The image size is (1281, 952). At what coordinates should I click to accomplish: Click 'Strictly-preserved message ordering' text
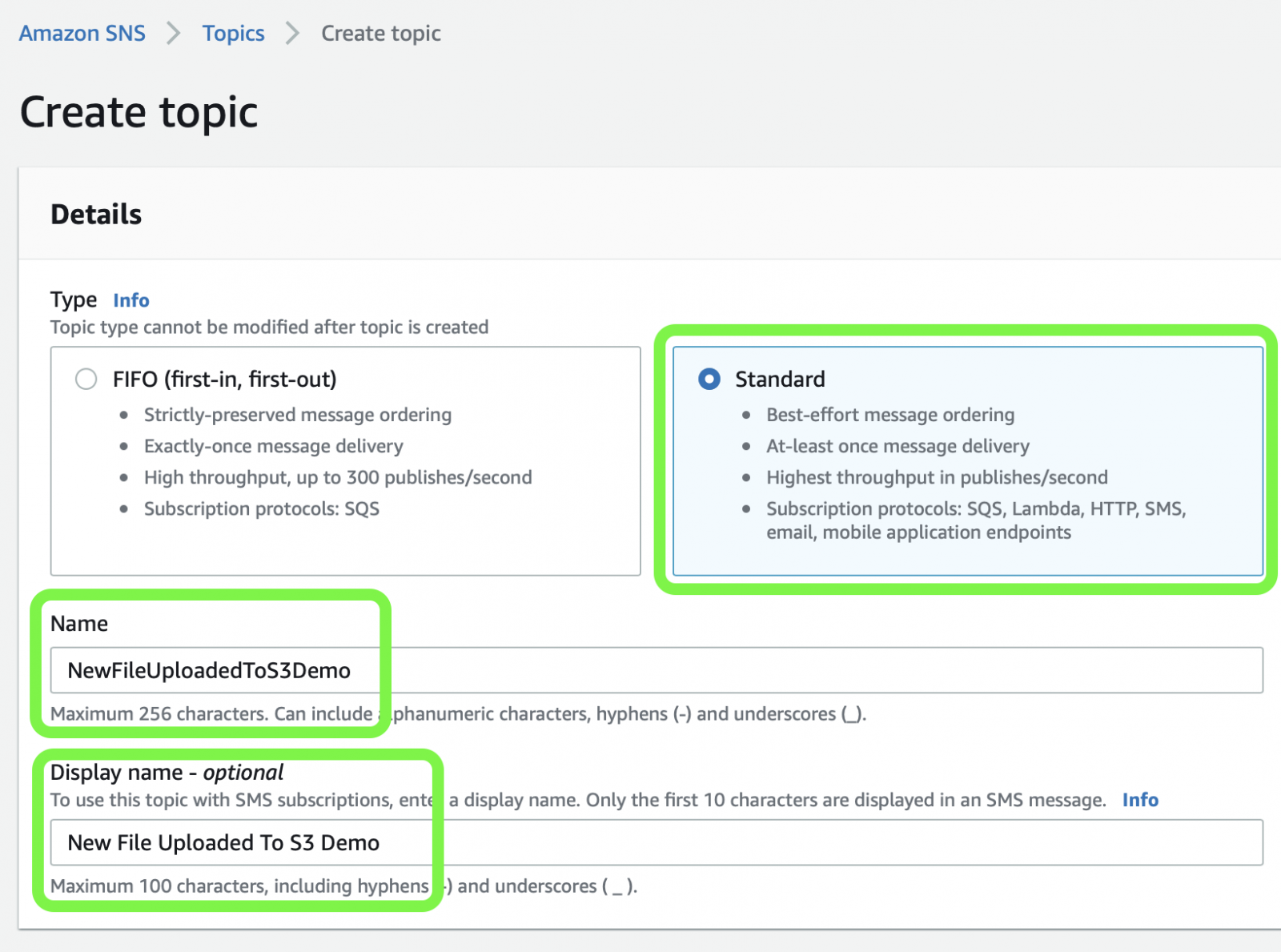click(298, 415)
